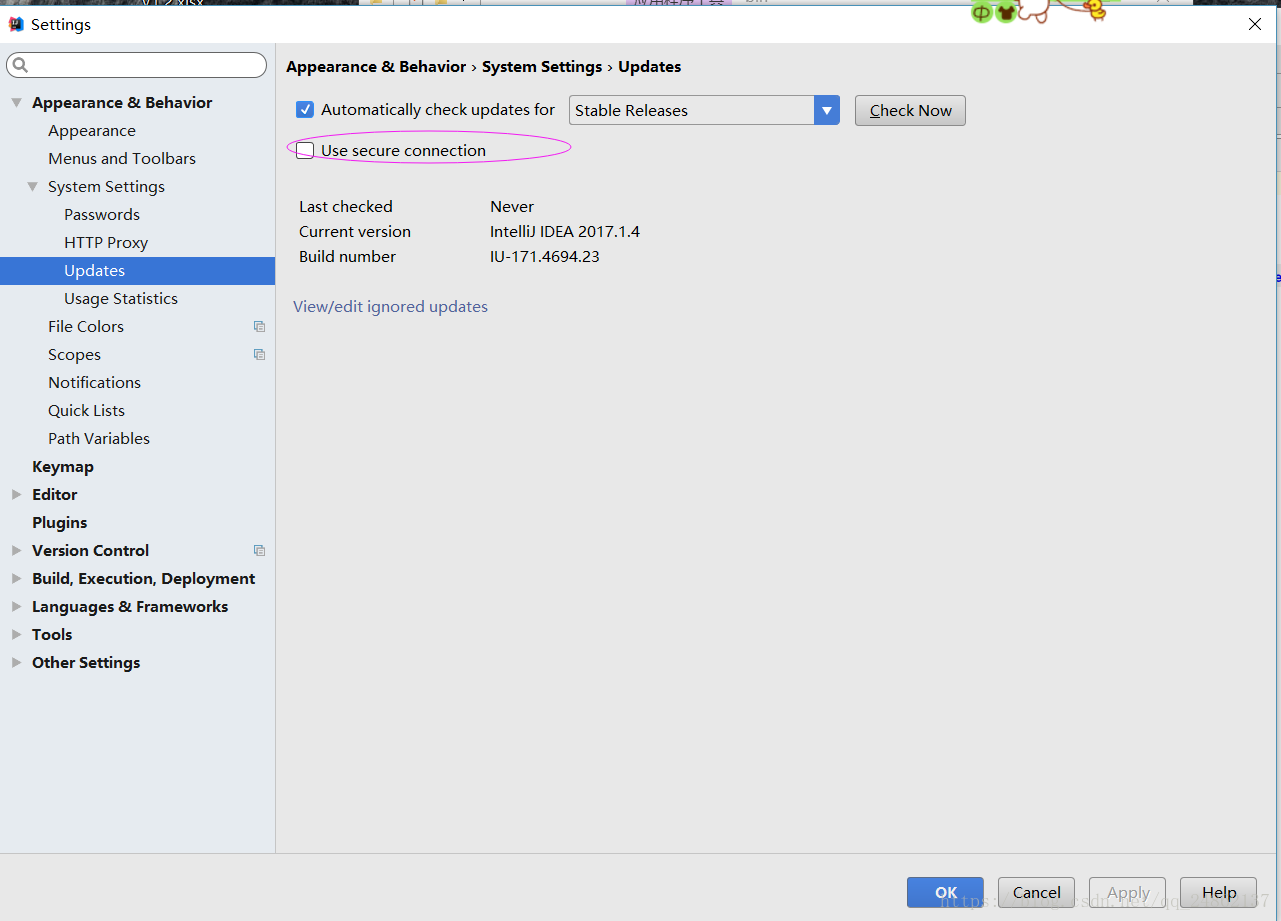Collapse the System Settings node
Viewport: 1281px width, 921px height.
tap(33, 187)
